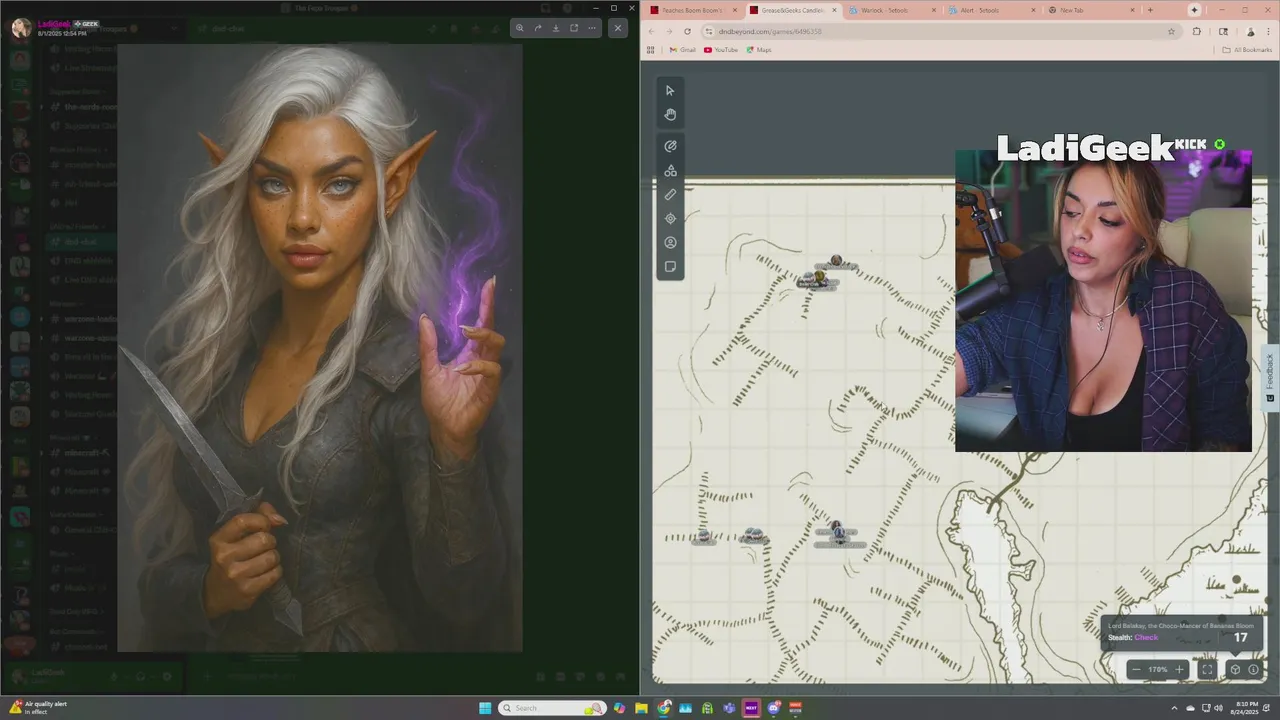Select the ruler measure tool

(x=670, y=195)
